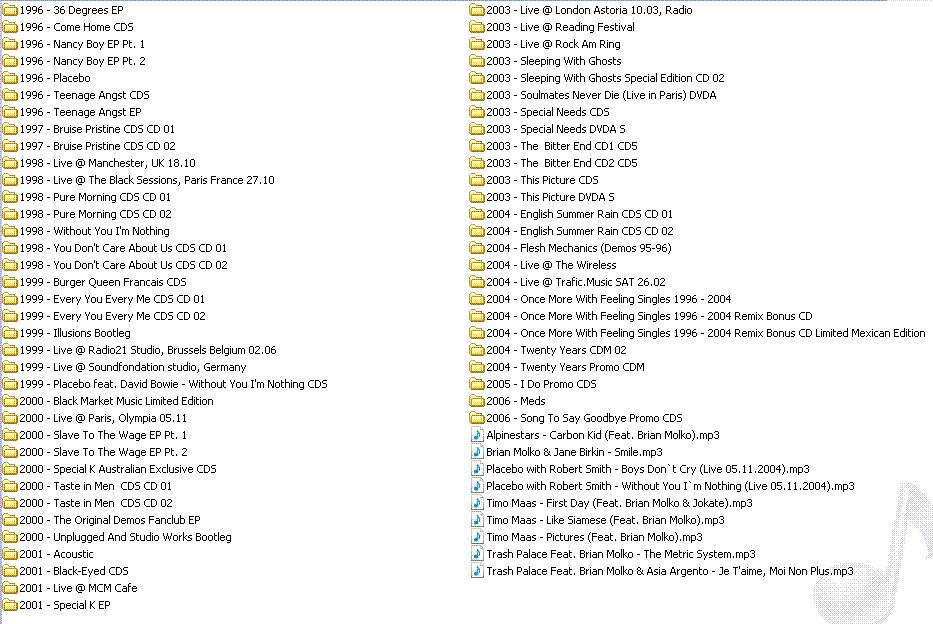Select folder icon of '2004 - Flesh Mechanics (Demos 95-96)'
933x624 pixels.
pyautogui.click(x=477, y=248)
